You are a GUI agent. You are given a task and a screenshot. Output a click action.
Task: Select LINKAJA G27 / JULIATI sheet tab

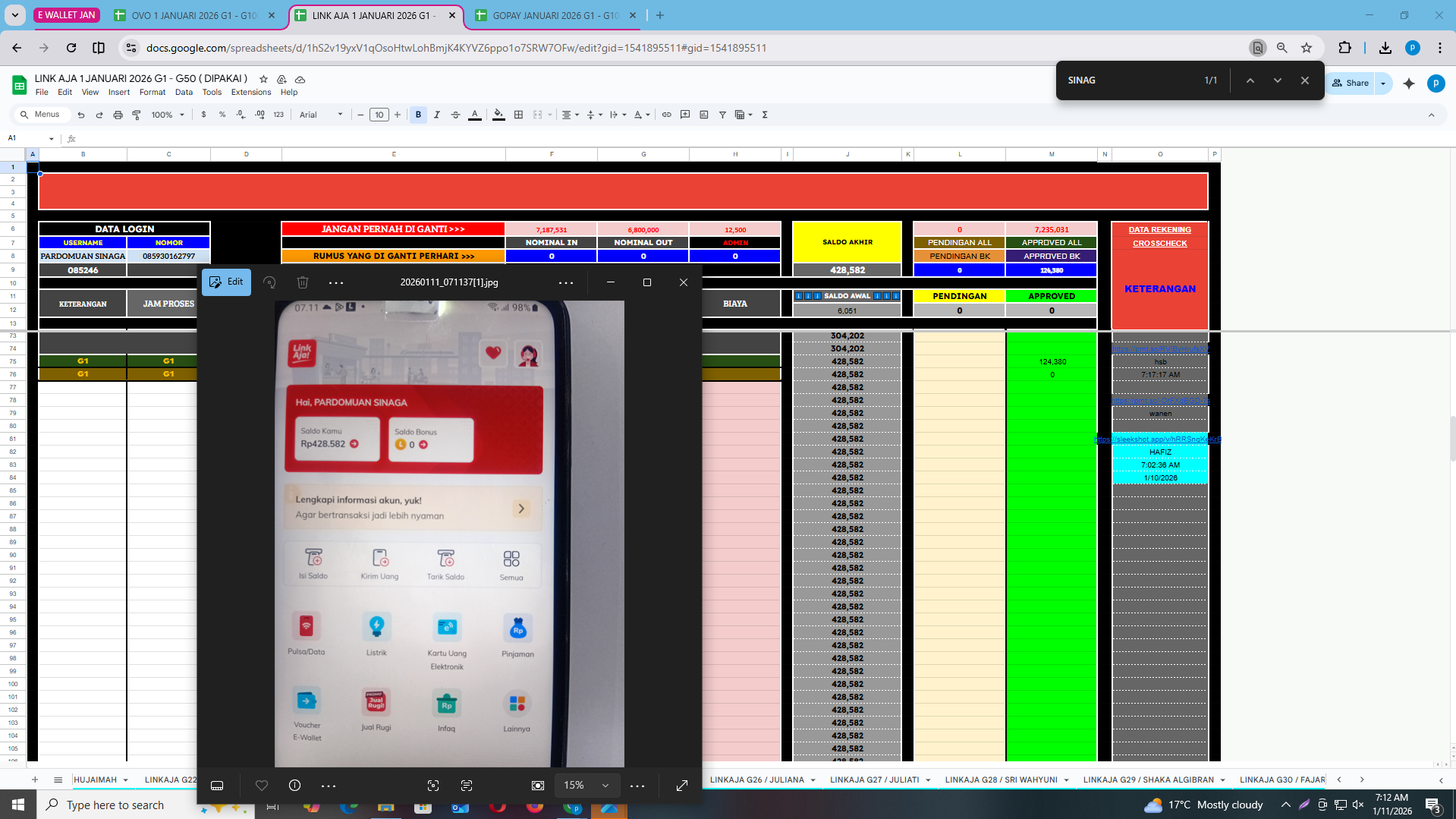tap(874, 780)
